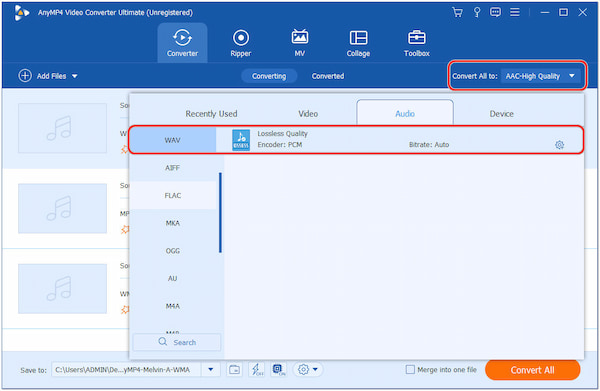600x391 pixels.
Task: Open the Convert All to format dropdown
Action: click(542, 76)
